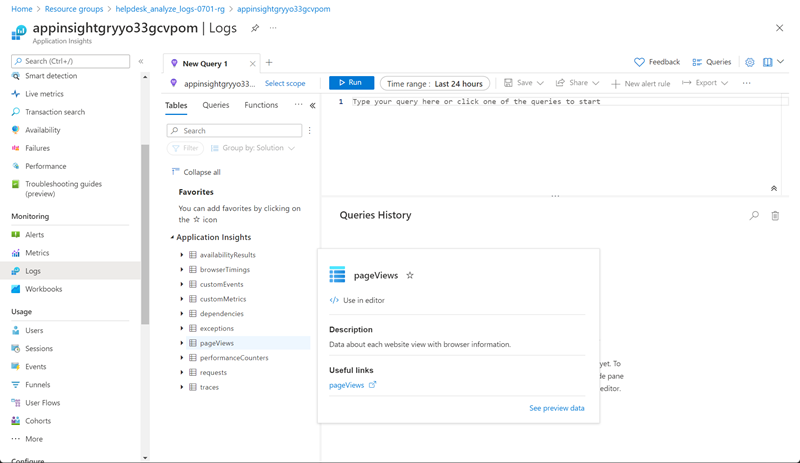Open the Save dropdown
800x463 pixels.
click(x=524, y=83)
